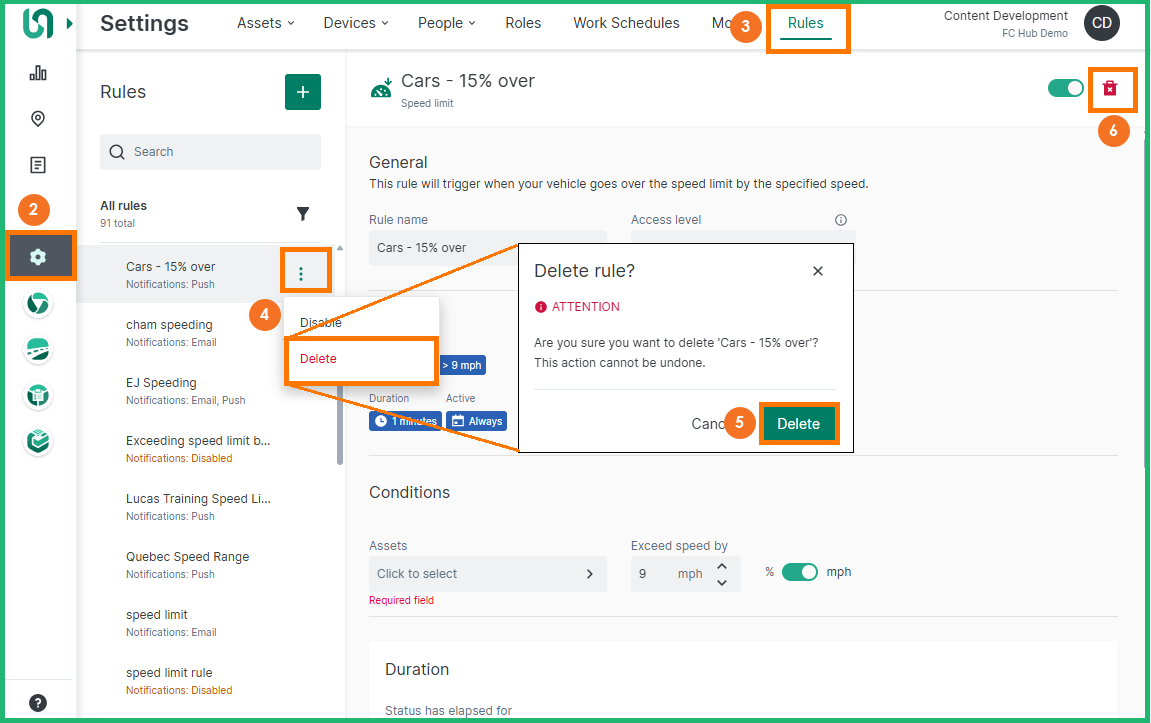Click the filter funnel icon for rules
The width and height of the screenshot is (1151, 723).
(x=303, y=214)
